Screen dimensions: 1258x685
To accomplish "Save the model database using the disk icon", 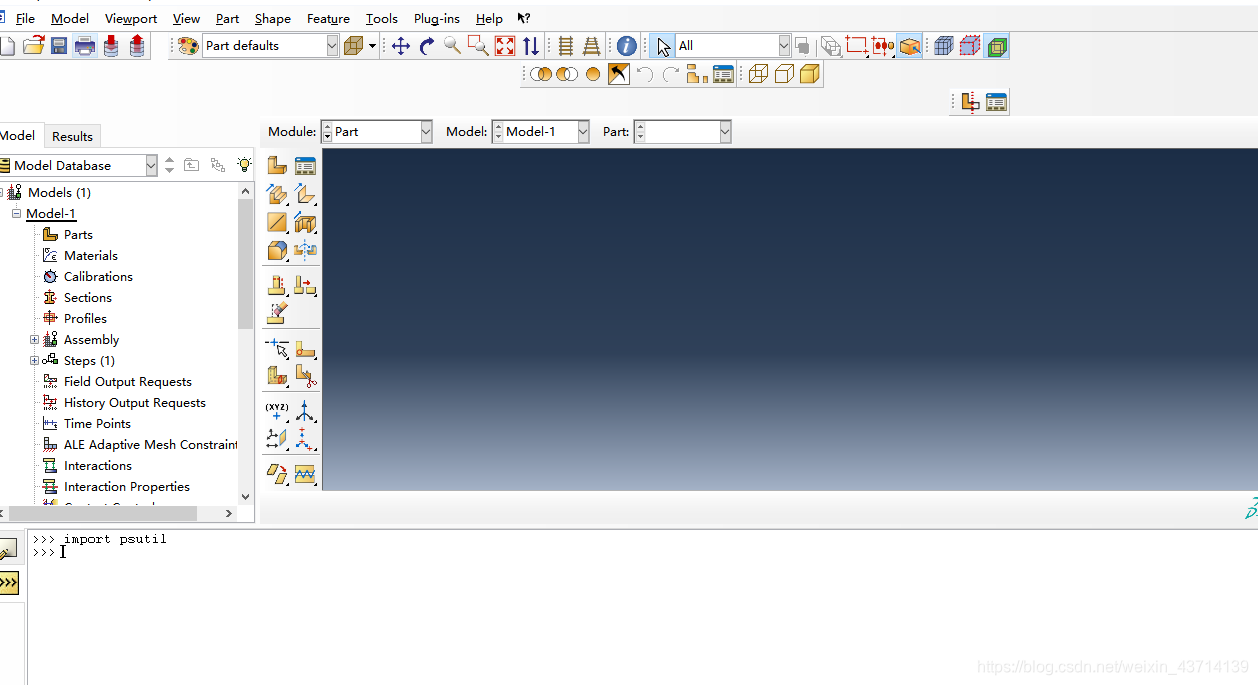I will (59, 46).
